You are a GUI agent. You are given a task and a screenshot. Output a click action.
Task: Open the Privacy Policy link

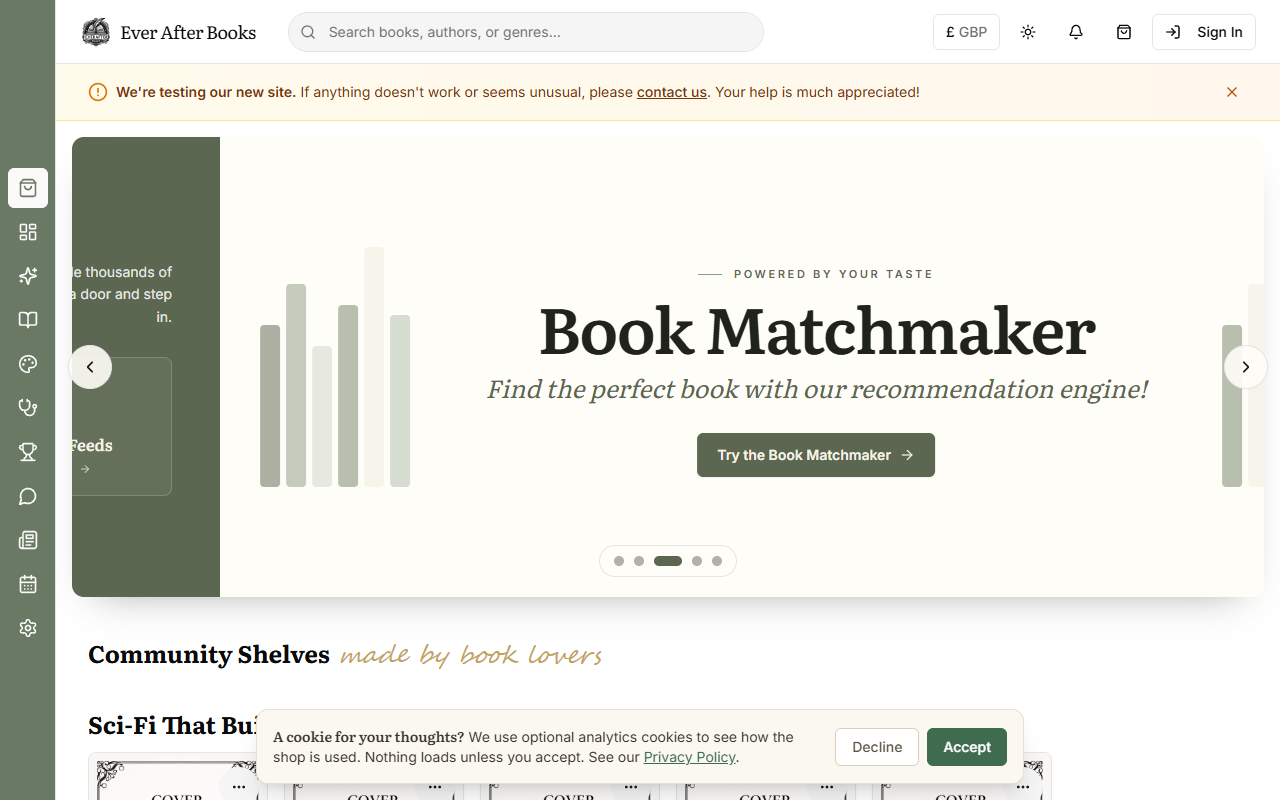tap(689, 757)
